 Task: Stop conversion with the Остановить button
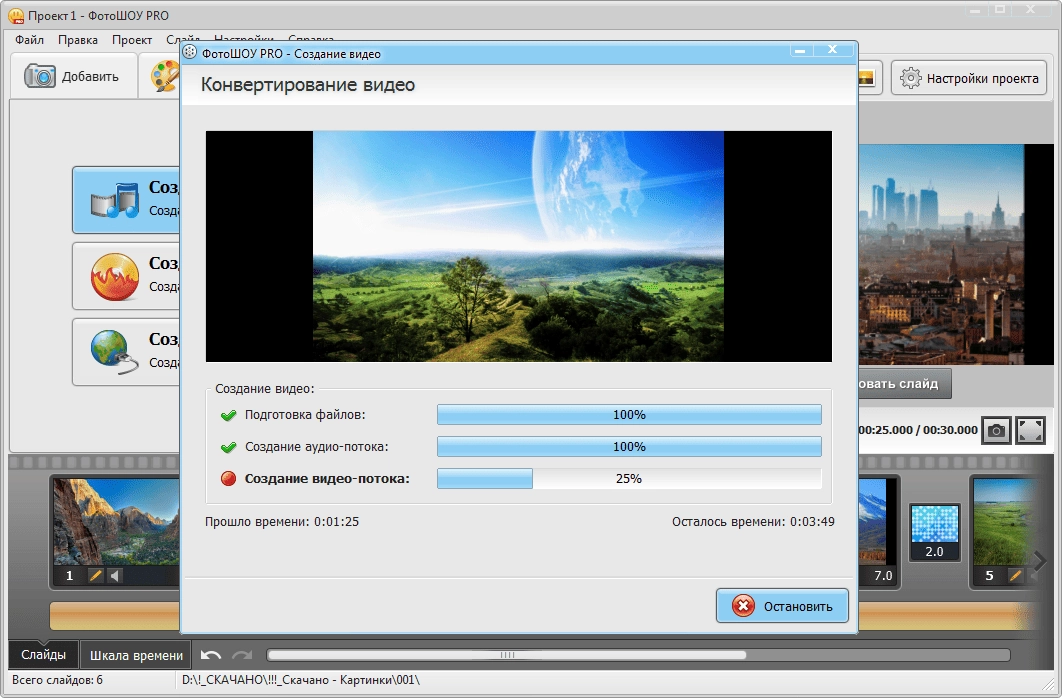click(782, 606)
